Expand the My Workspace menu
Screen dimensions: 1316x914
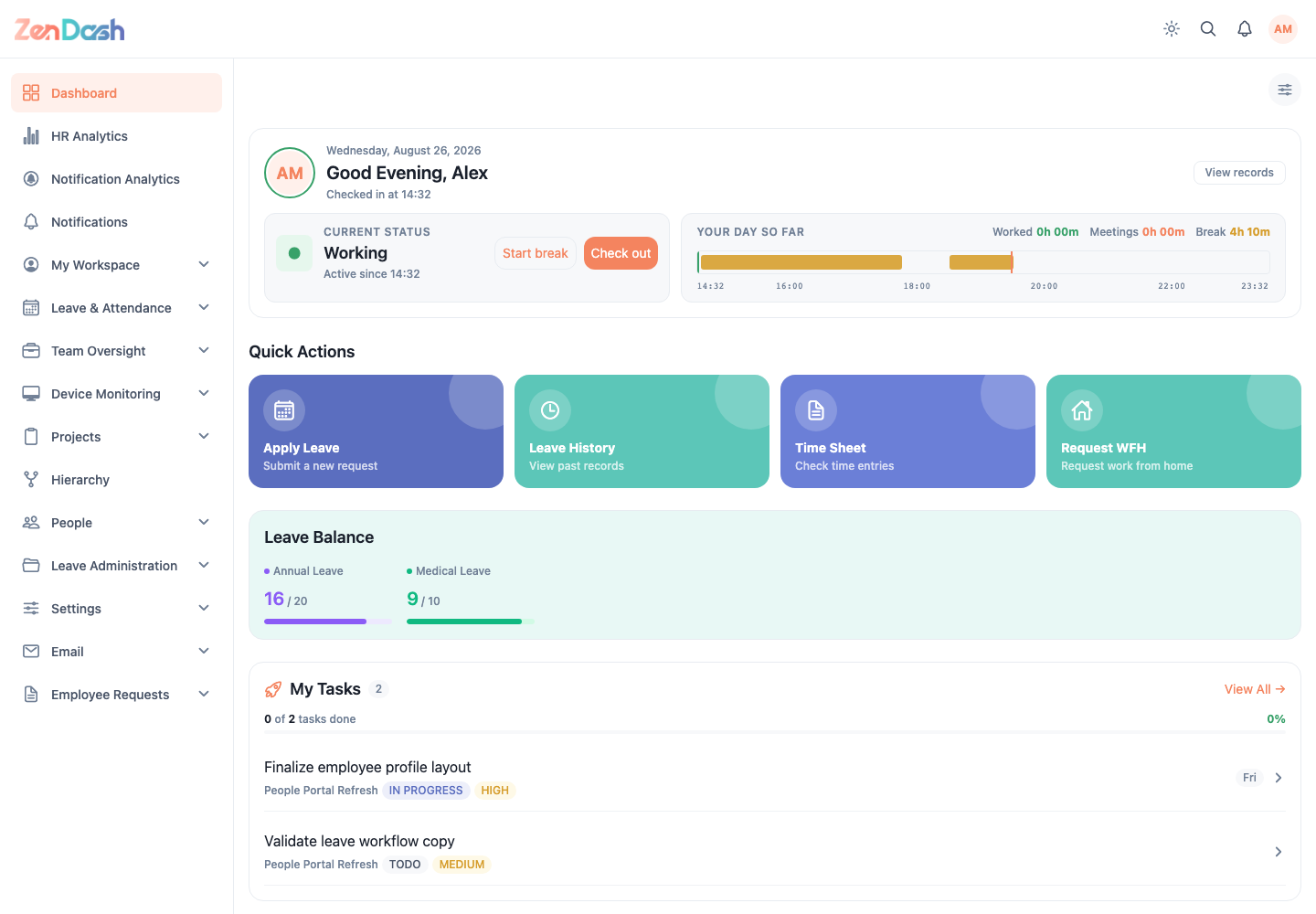pyautogui.click(x=116, y=265)
